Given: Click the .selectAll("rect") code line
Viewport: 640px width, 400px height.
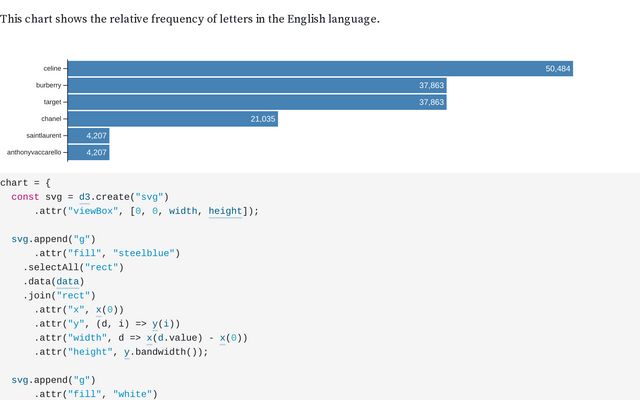Looking at the screenshot, I should click(73, 267).
